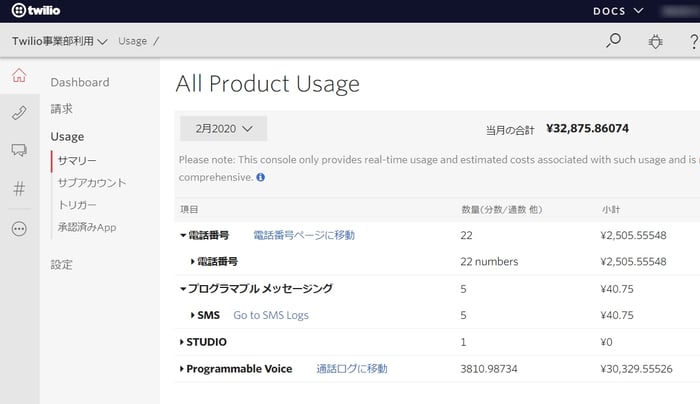Click the 当月の合計 label
This screenshot has height=404, width=700.
(x=510, y=130)
